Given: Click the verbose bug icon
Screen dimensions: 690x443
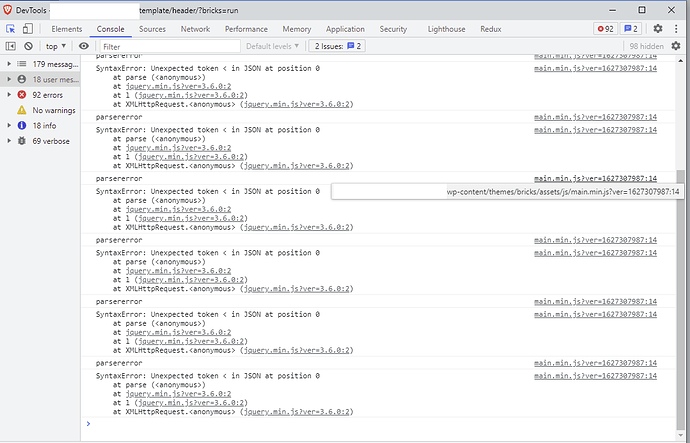Looking at the screenshot, I should tap(22, 141).
